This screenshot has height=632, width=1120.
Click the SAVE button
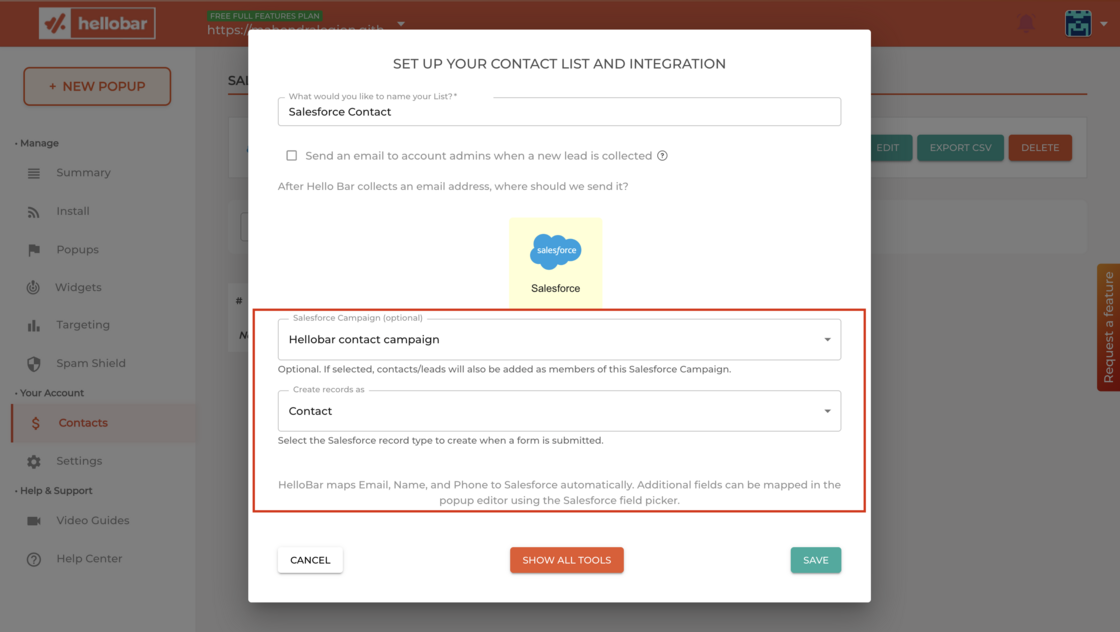(x=815, y=560)
